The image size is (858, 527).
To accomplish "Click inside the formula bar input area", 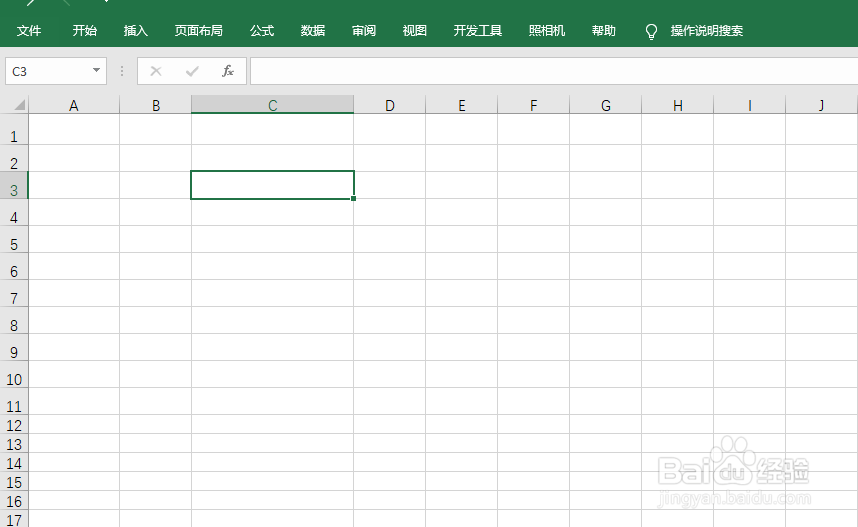I will 554,71.
